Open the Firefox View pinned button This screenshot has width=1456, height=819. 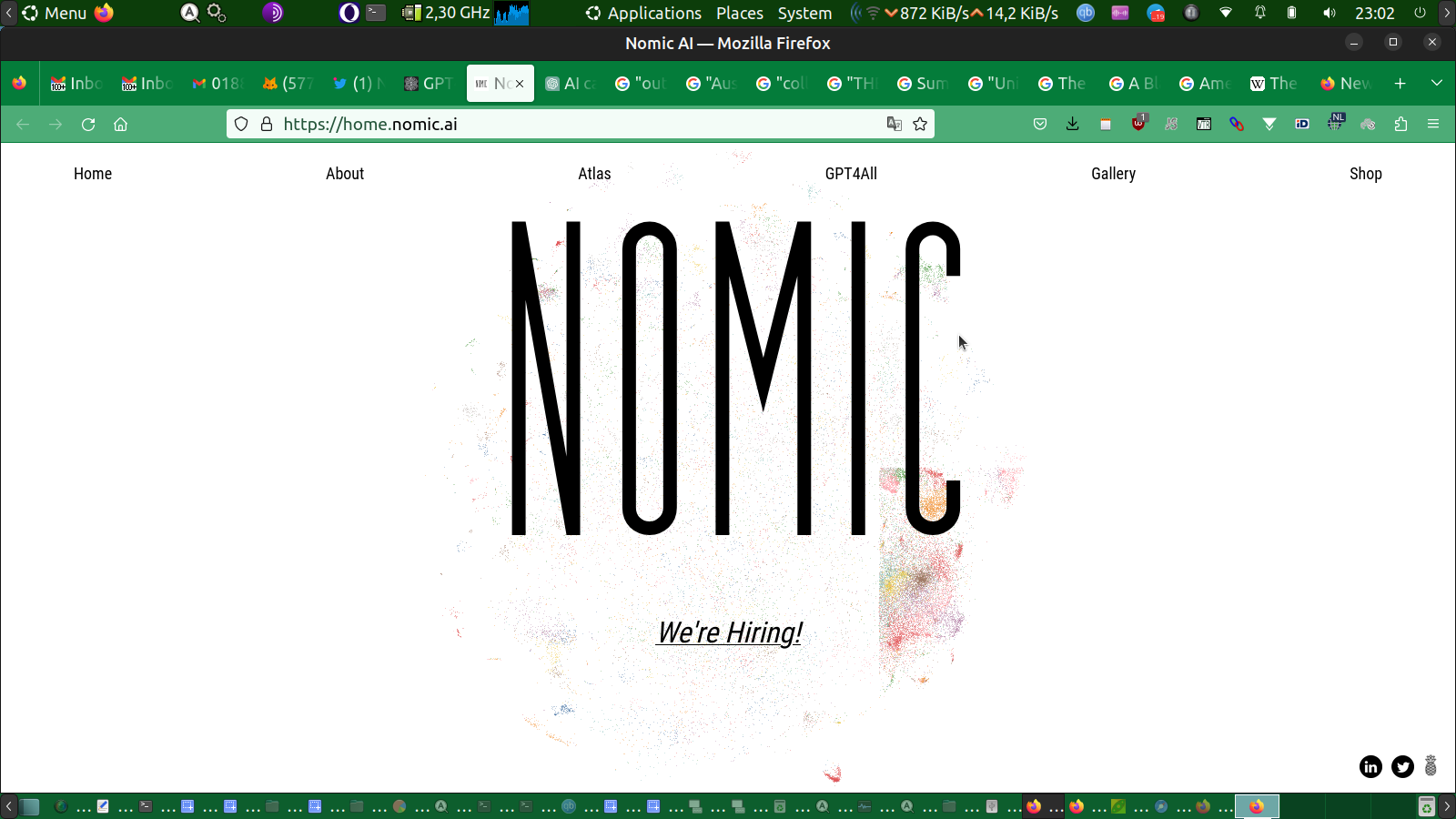(x=19, y=84)
